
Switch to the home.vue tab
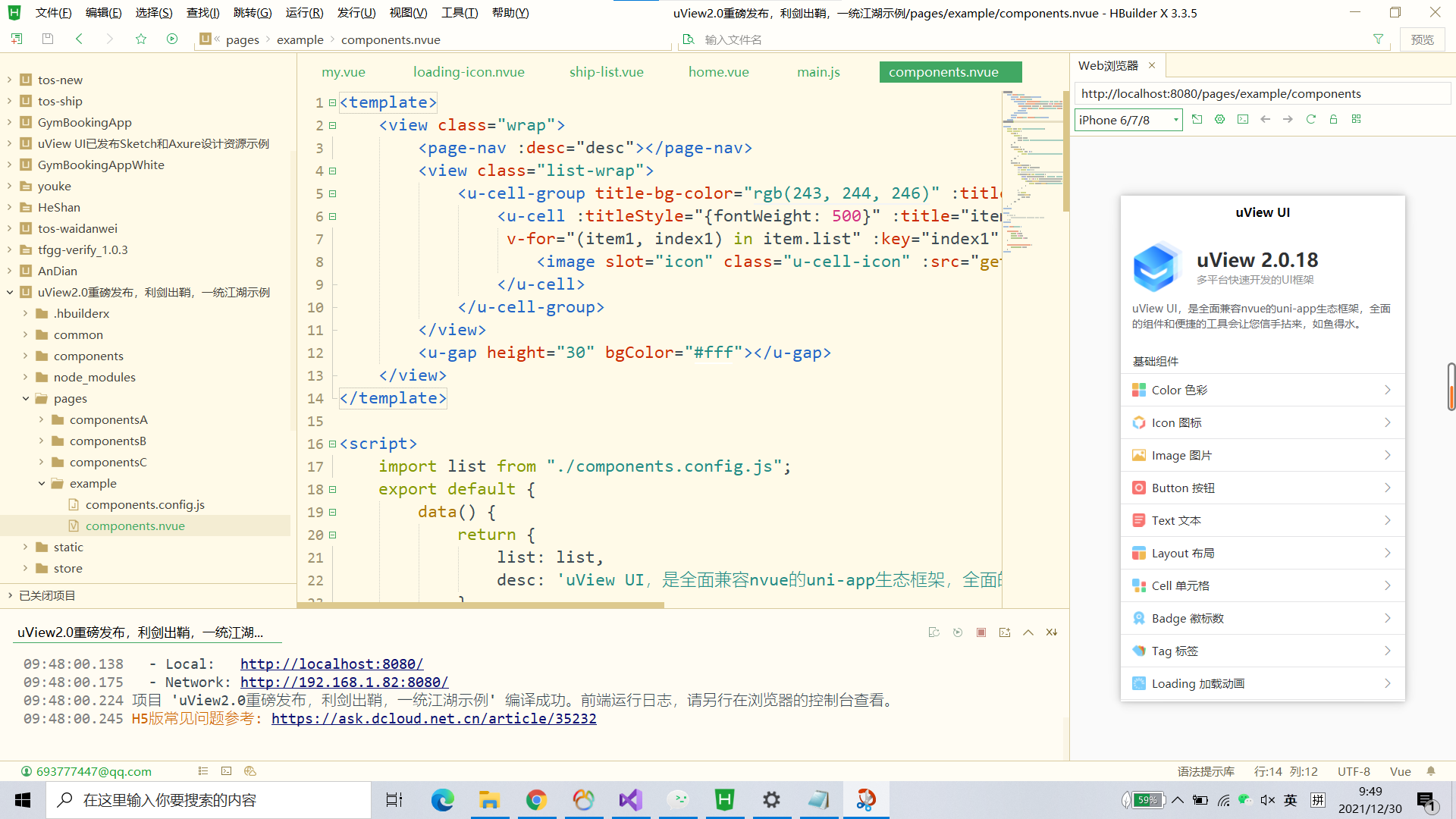tap(718, 72)
